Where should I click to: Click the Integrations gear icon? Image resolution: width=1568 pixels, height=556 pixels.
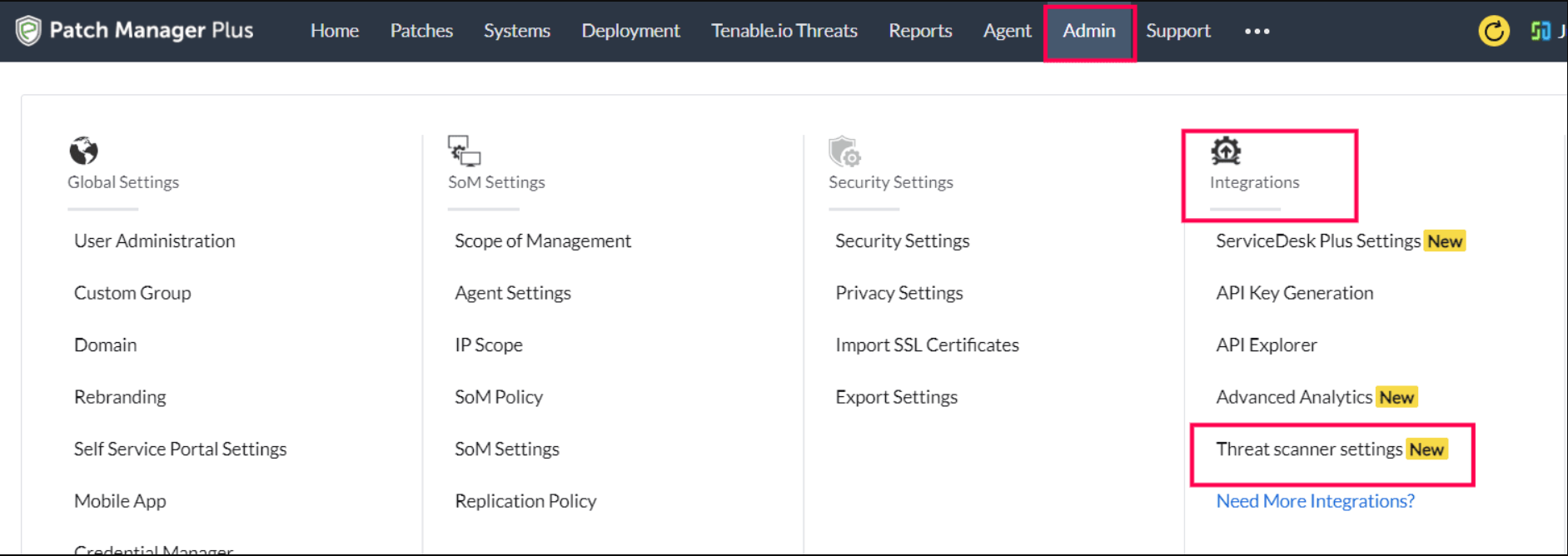[x=1225, y=151]
